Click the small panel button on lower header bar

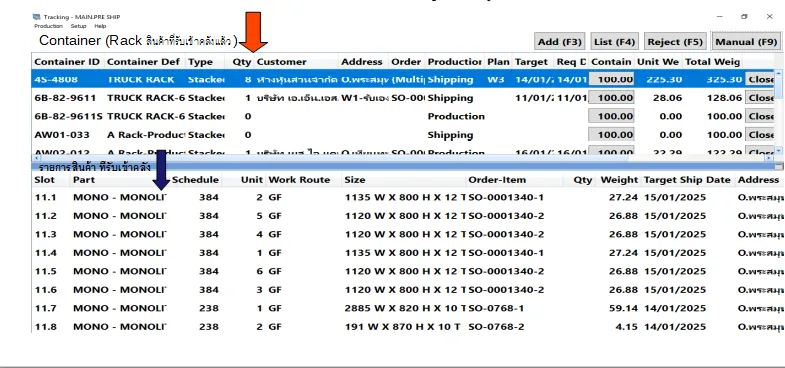click(x=778, y=166)
